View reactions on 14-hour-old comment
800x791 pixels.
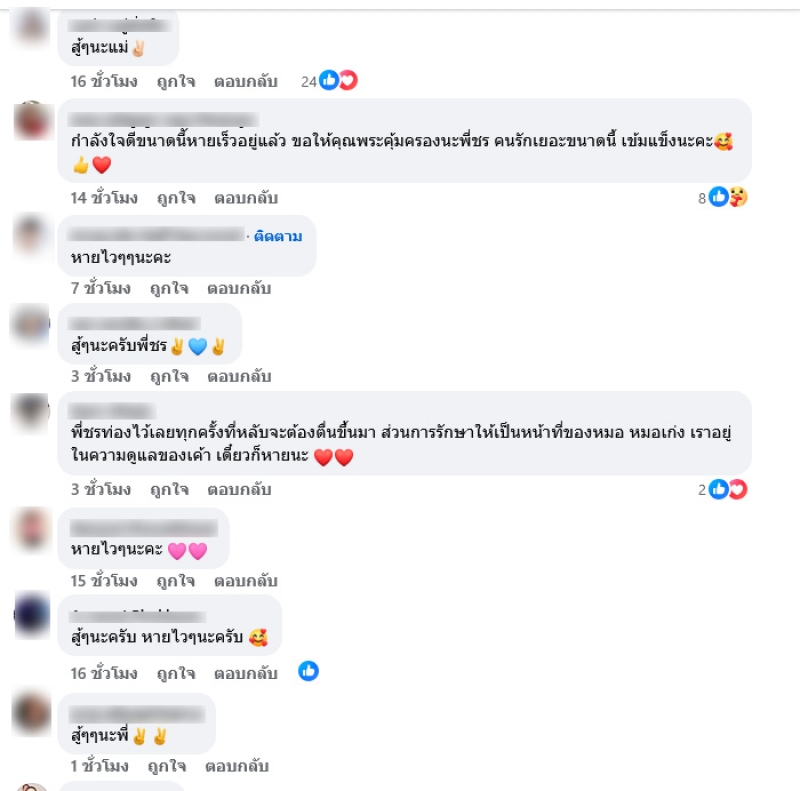(722, 197)
